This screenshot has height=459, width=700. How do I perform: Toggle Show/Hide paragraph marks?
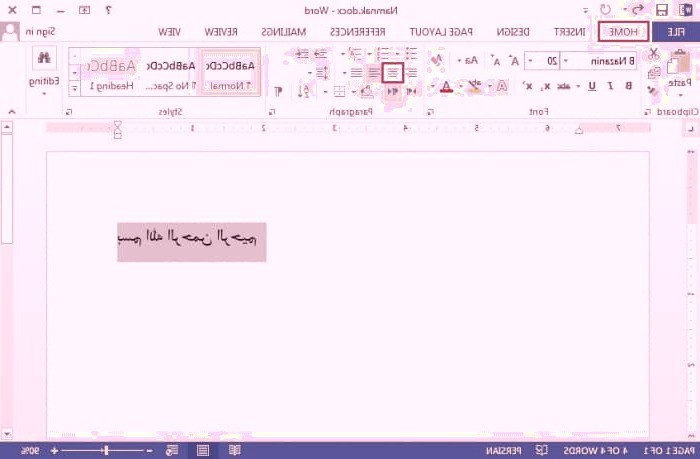(277, 91)
